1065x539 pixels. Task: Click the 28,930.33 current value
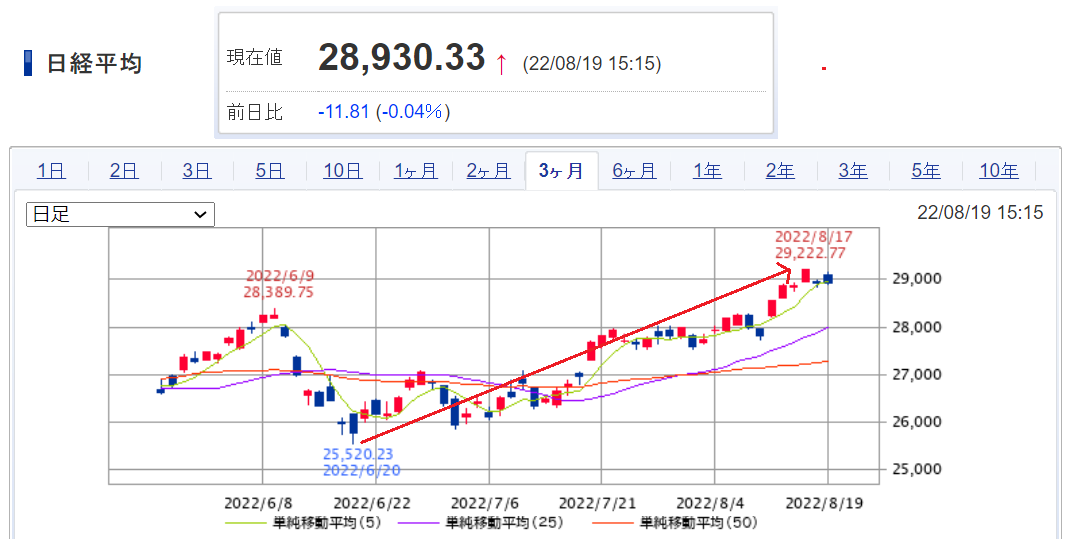coord(401,58)
